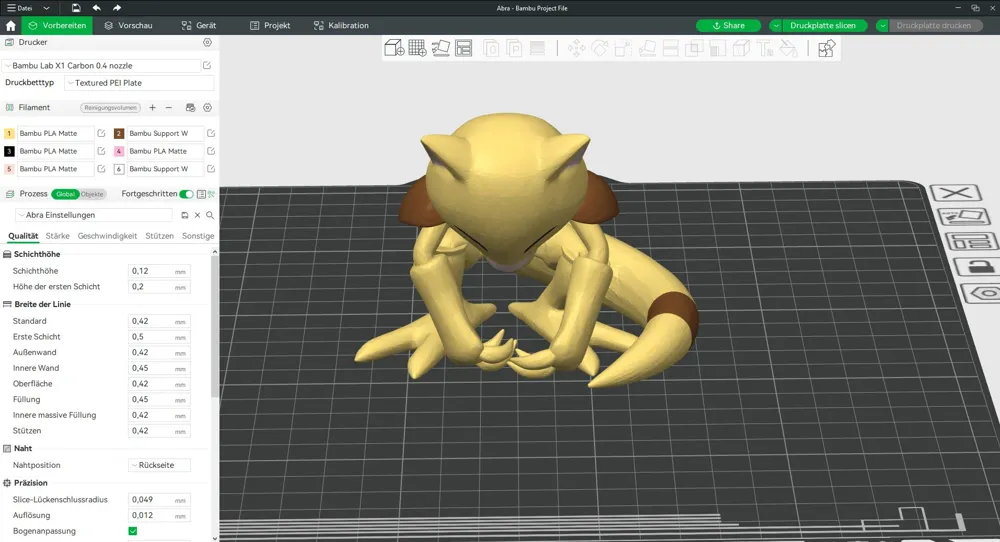Click the home icon
The height and width of the screenshot is (542, 1000).
coord(10,26)
